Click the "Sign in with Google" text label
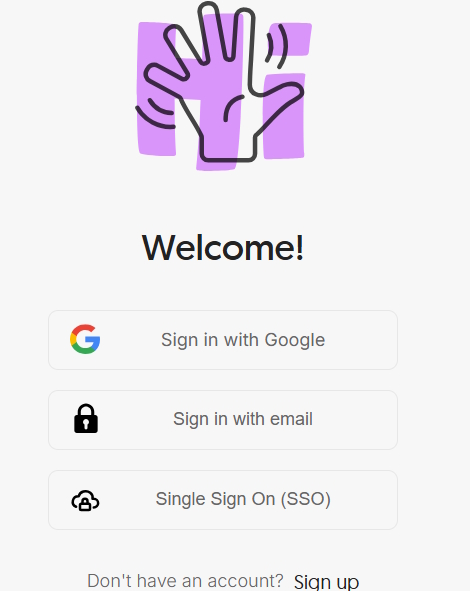Viewport: 470px width, 591px height. click(243, 340)
